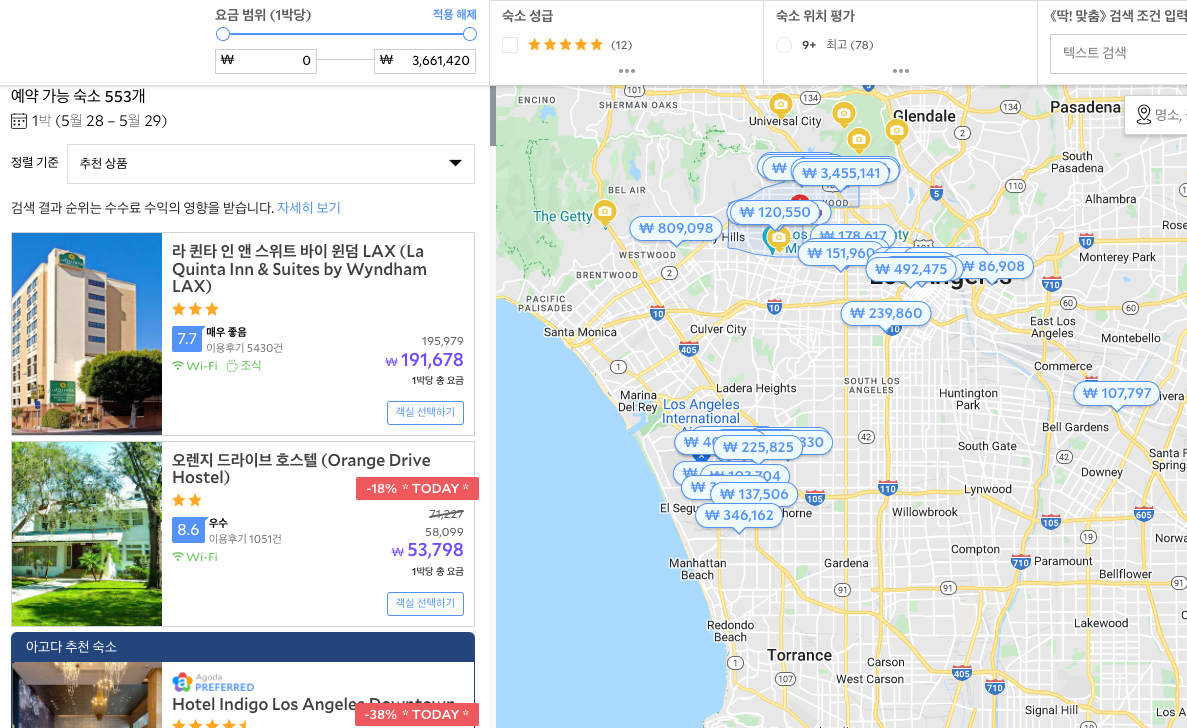
Task: Select the ₩ 809,098 map price marker
Action: pyautogui.click(x=675, y=229)
